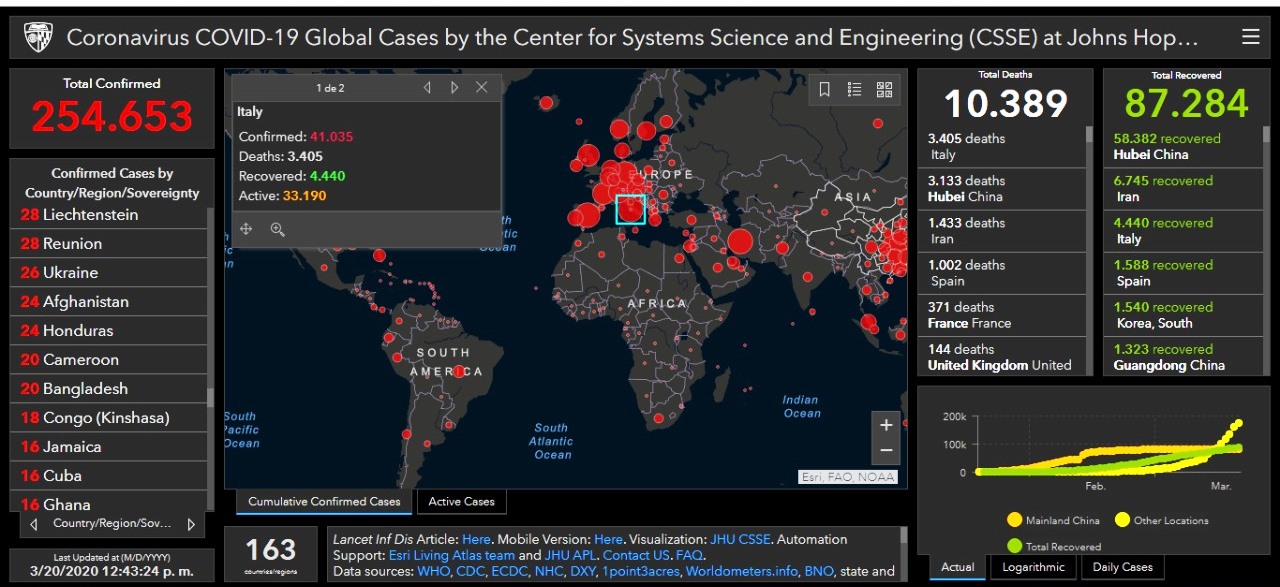This screenshot has width=1280, height=587.
Task: Switch to Cumulative Confirmed Cases tab
Action: click(324, 502)
